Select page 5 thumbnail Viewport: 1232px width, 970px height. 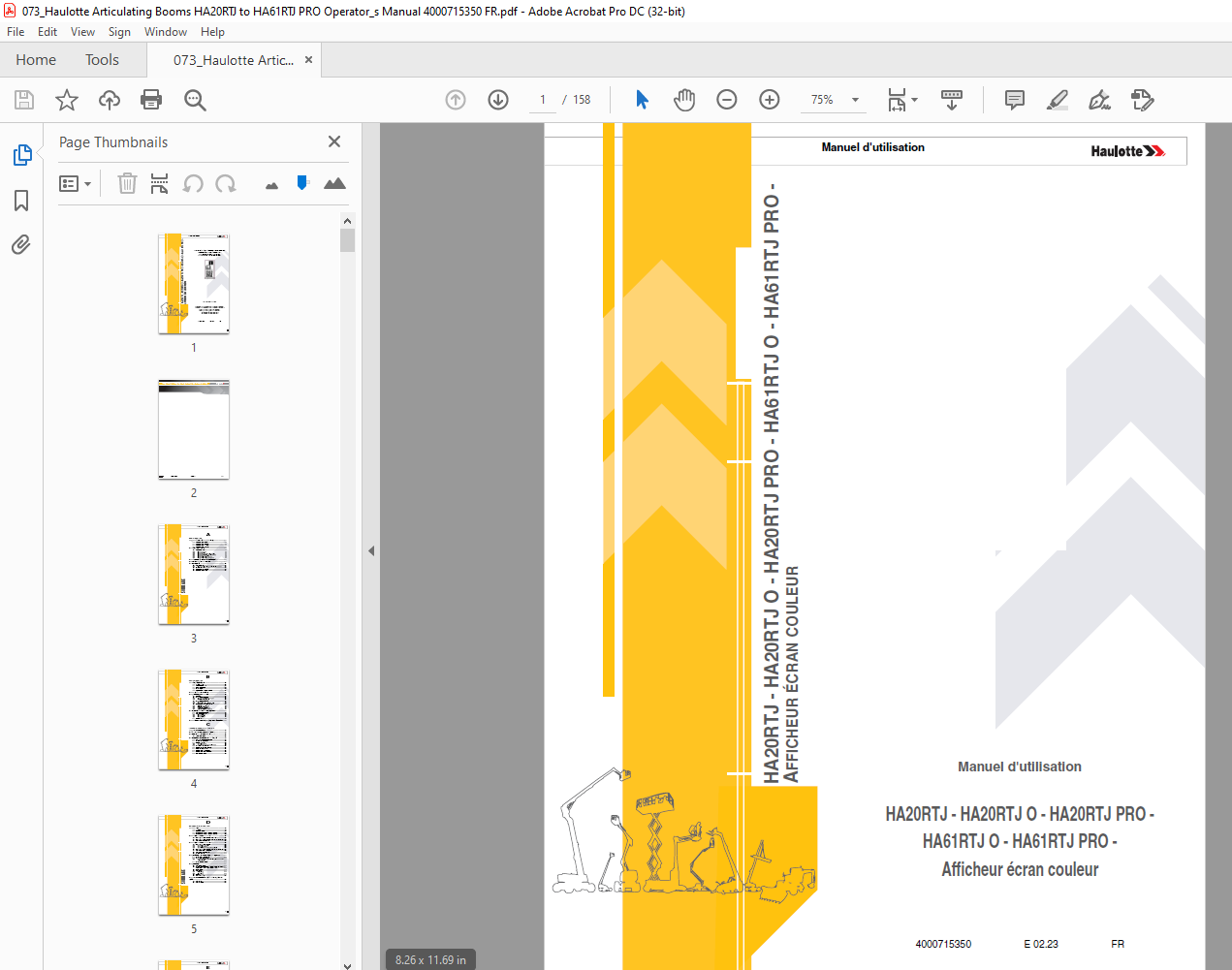(194, 865)
